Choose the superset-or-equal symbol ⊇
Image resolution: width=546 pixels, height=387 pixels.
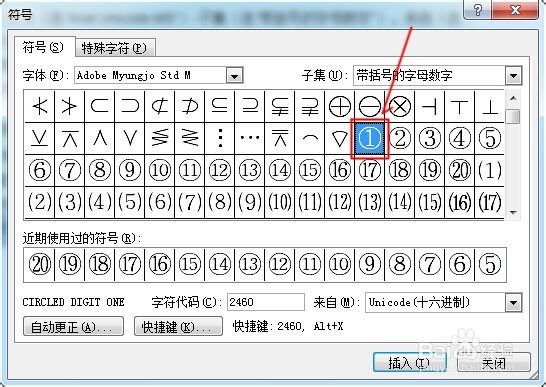[x=249, y=106]
